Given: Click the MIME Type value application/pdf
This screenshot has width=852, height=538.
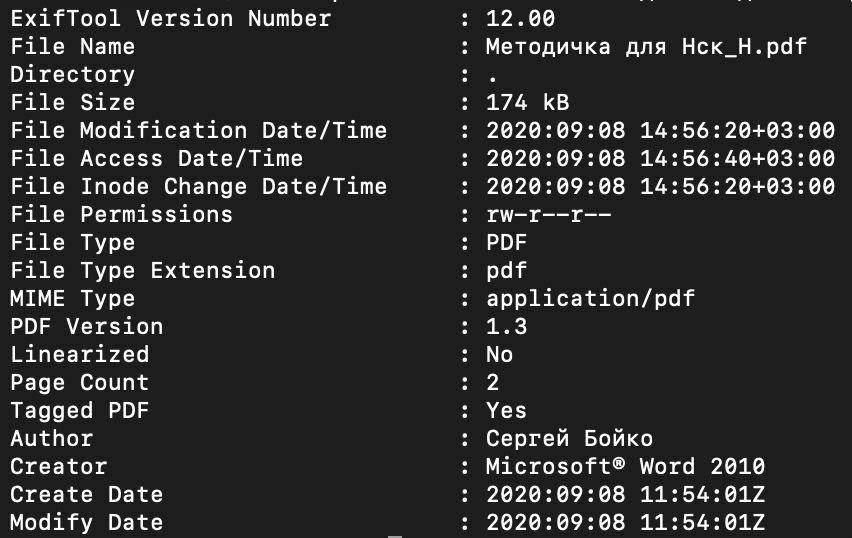Looking at the screenshot, I should click(x=590, y=299).
